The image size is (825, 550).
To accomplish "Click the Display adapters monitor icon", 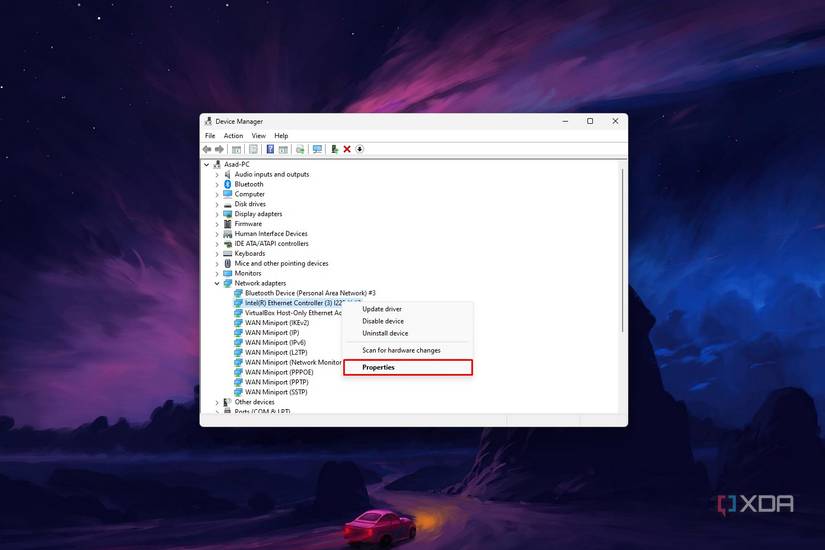I will (227, 214).
